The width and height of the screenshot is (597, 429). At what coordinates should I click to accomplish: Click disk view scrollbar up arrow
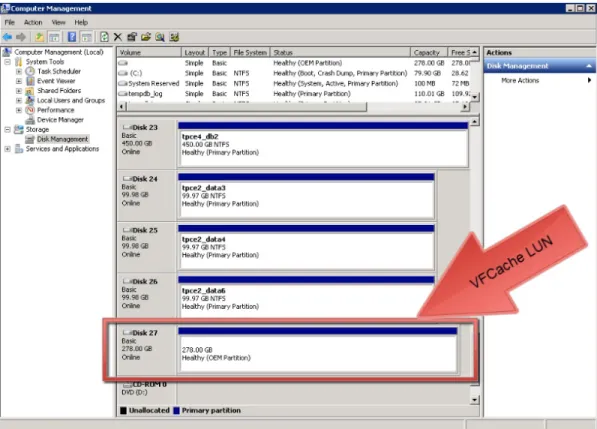[474, 122]
